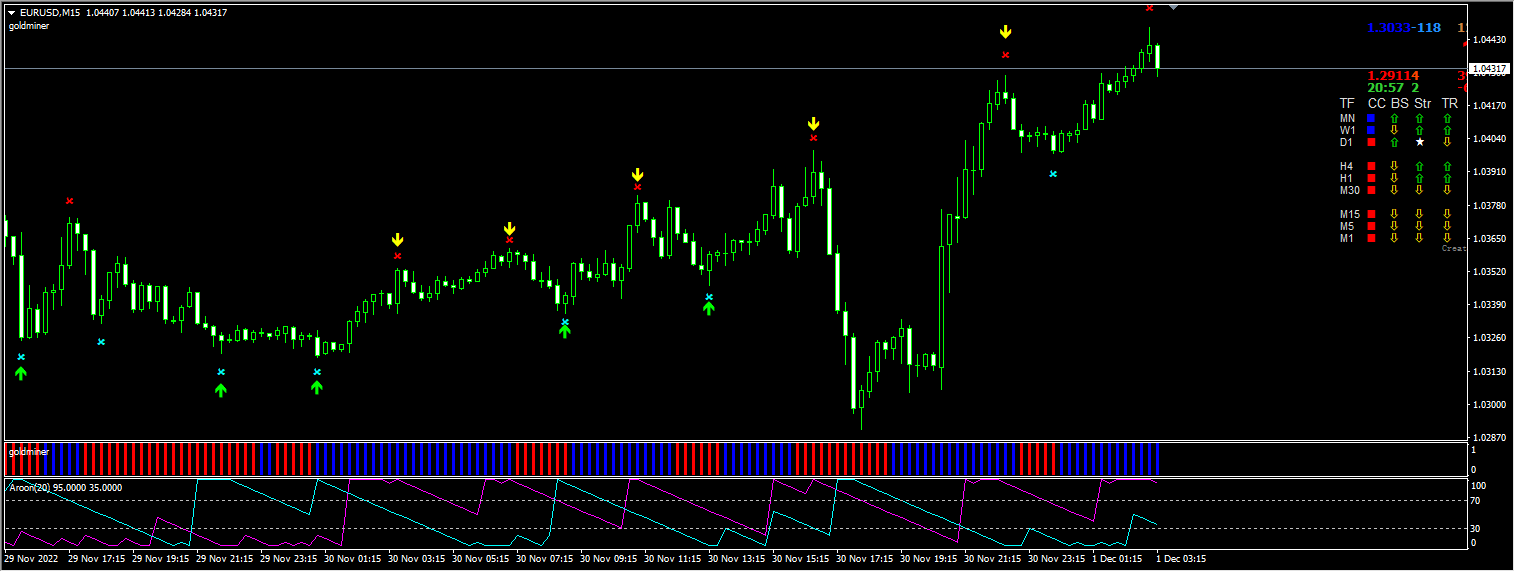Click the W1 row Str up arrow
Image resolution: width=1515 pixels, height=572 pixels.
pyautogui.click(x=1421, y=130)
